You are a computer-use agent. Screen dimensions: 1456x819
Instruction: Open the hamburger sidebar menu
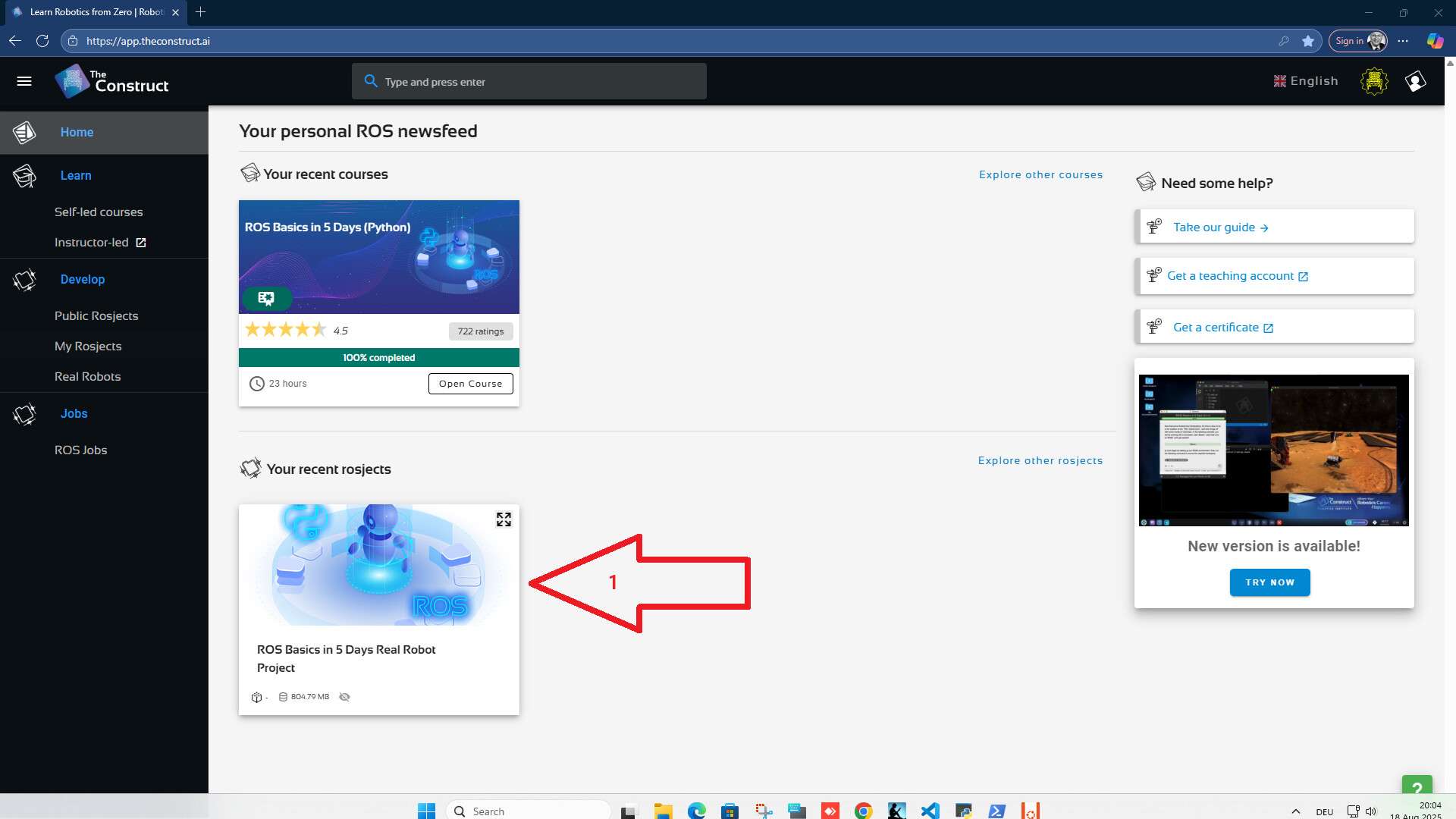(24, 81)
